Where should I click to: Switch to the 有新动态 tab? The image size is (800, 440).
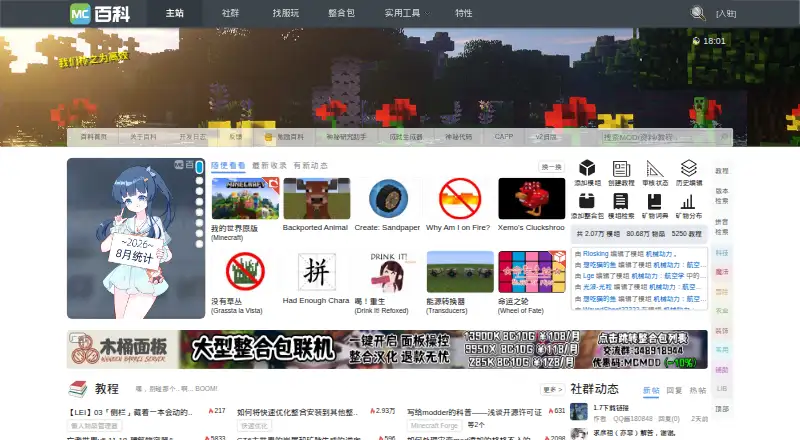coord(310,166)
